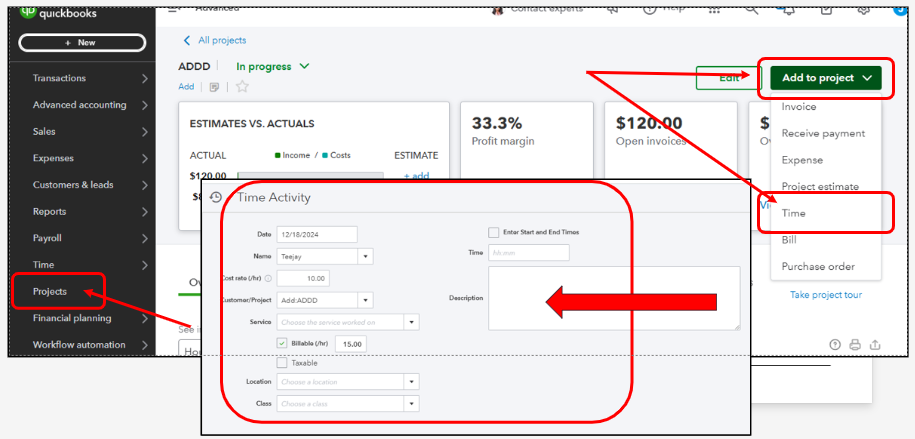Viewport: 915px width, 439px height.
Task: Click the + add estimate link
Action: point(417,176)
